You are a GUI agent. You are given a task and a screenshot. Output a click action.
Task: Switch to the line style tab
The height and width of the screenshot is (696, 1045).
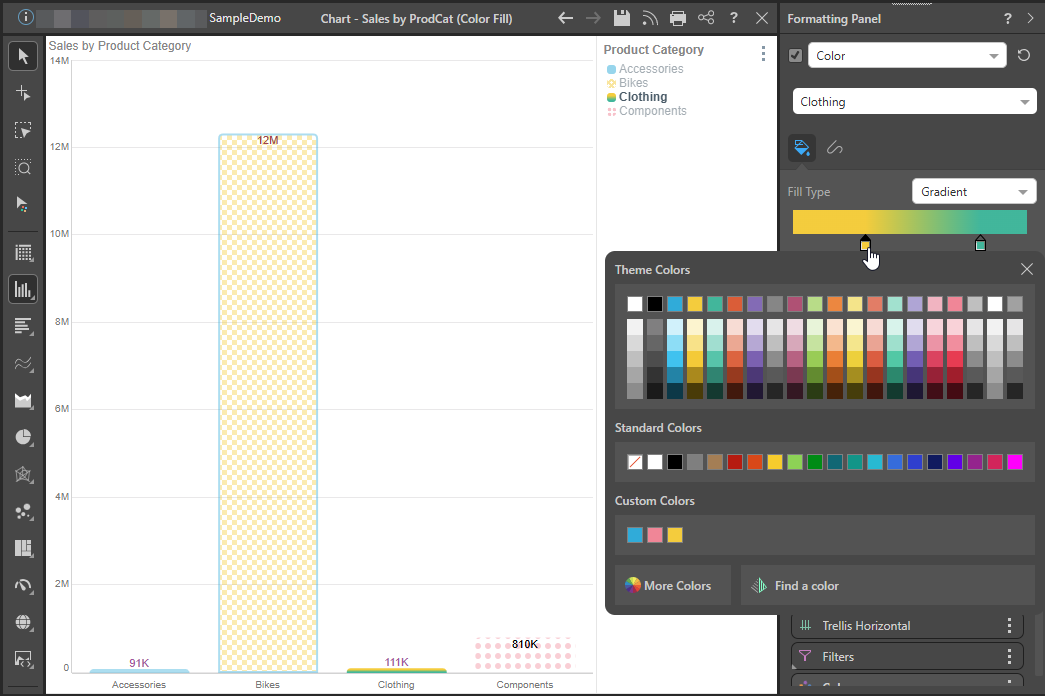(x=835, y=148)
